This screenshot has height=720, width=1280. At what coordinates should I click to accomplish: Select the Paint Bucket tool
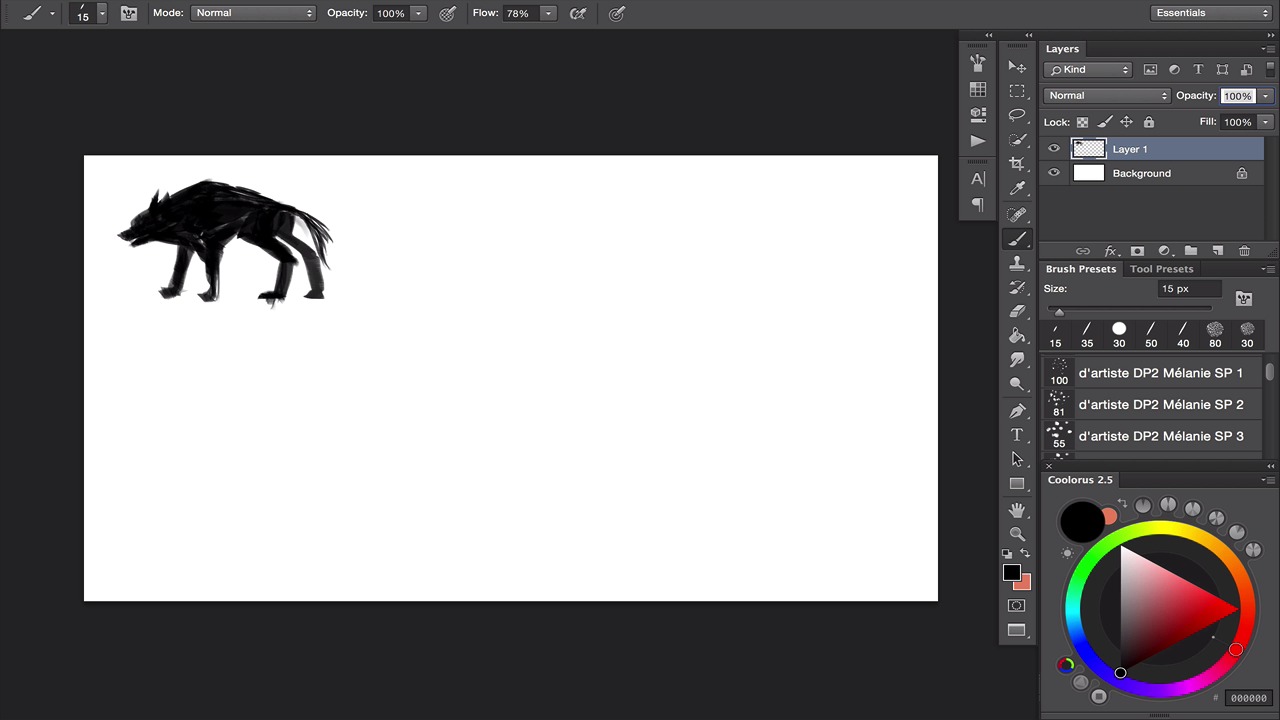[1017, 335]
